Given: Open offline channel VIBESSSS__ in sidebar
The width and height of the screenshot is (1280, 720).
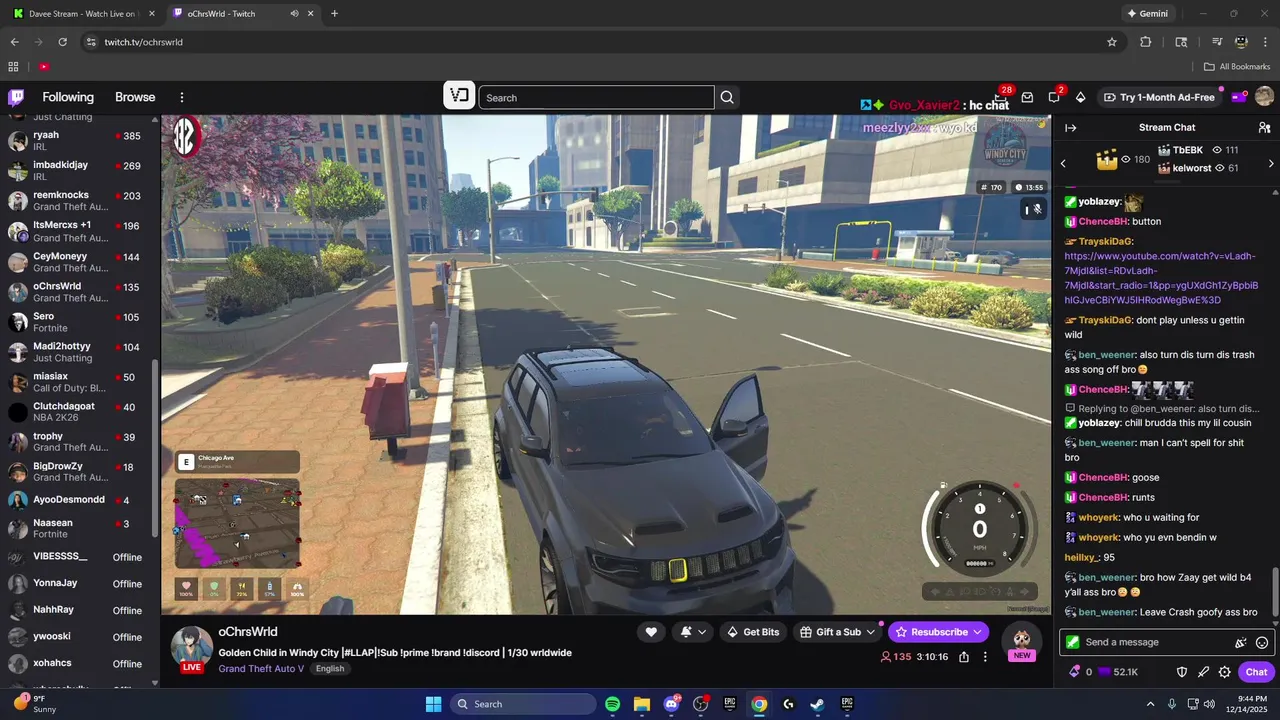Looking at the screenshot, I should pyautogui.click(x=78, y=557).
